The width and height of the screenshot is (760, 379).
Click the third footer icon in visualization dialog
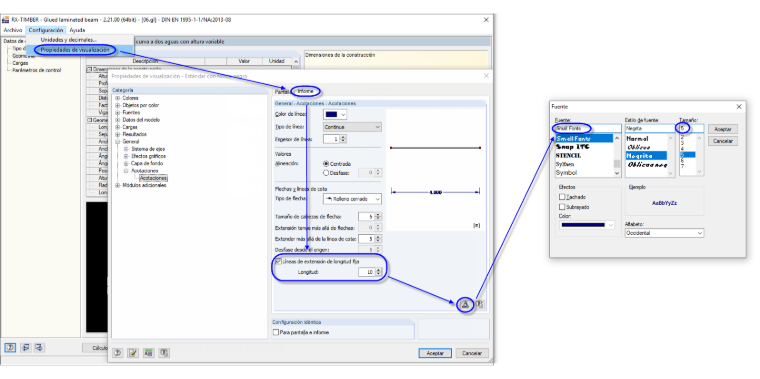pos(149,353)
